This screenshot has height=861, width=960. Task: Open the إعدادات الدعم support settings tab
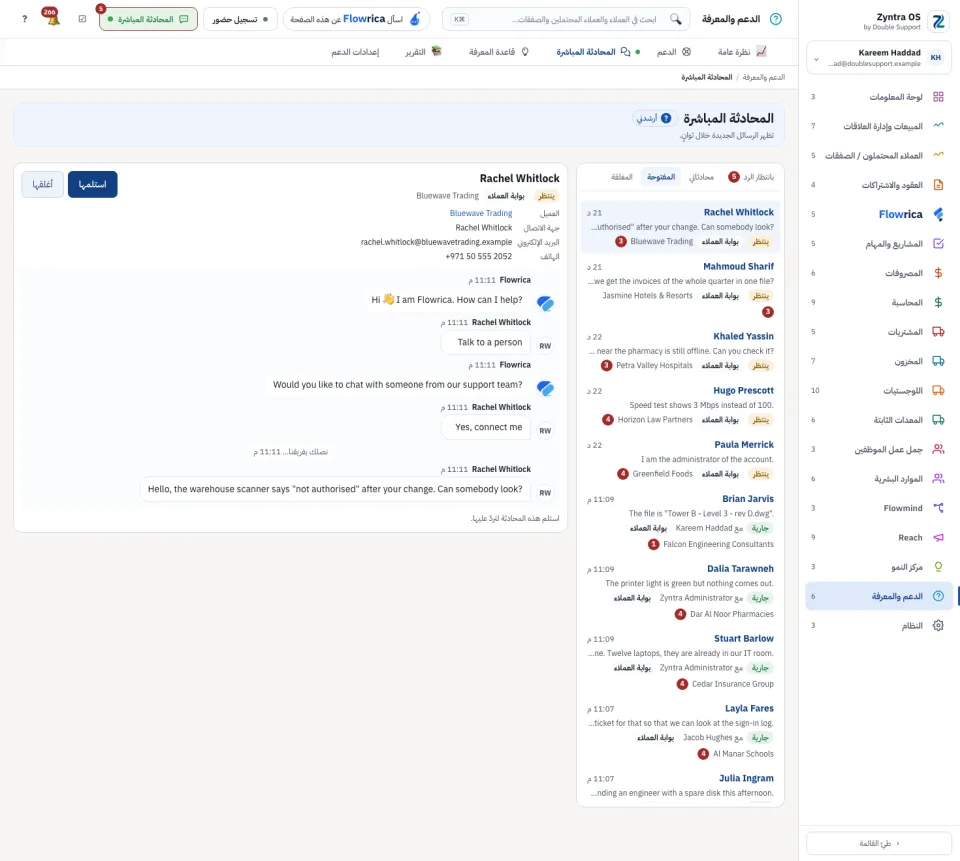click(x=355, y=52)
